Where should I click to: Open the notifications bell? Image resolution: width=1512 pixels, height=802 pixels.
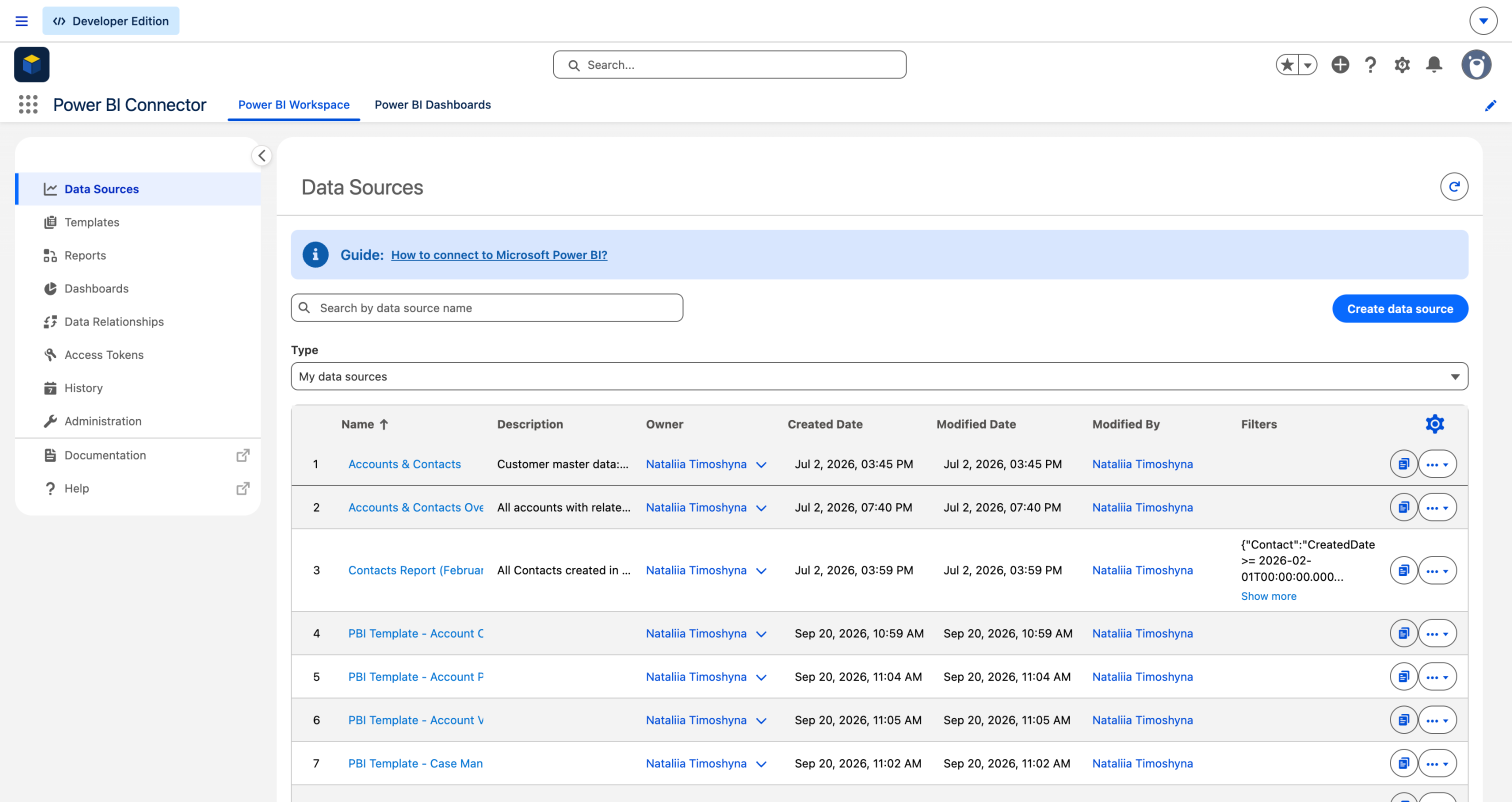(1434, 64)
